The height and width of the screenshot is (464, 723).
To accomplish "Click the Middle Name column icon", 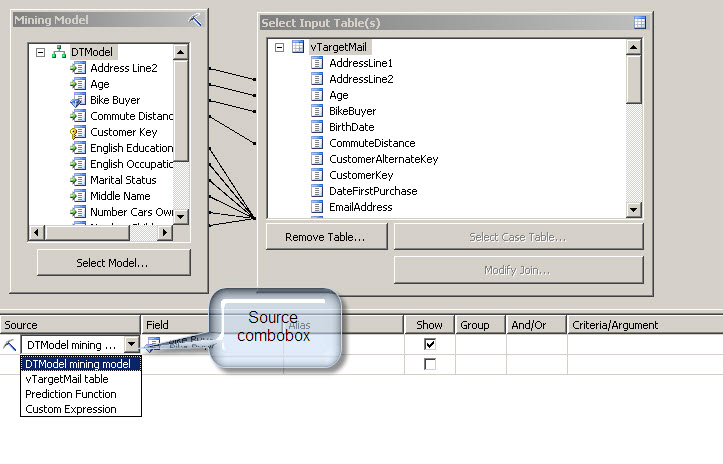I will pyautogui.click(x=78, y=196).
